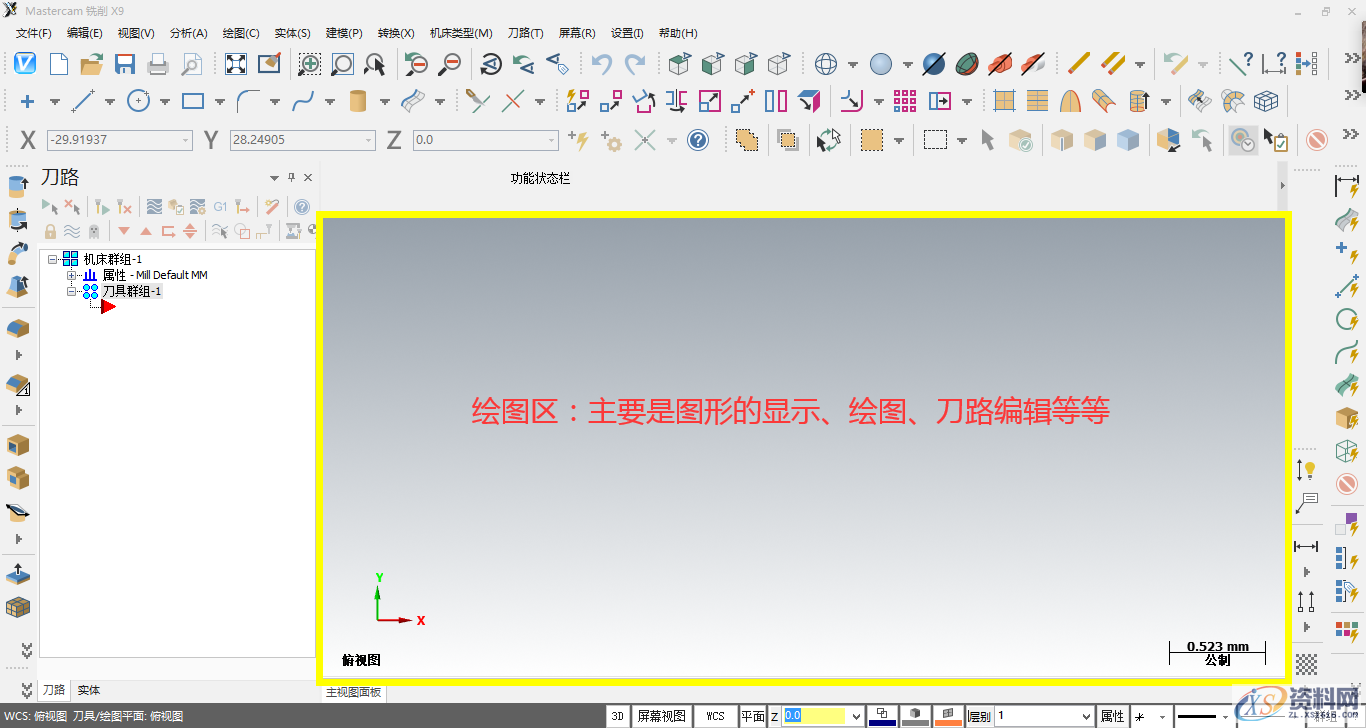Select the Fit to Screen icon
This screenshot has width=1366, height=728.
[235, 63]
